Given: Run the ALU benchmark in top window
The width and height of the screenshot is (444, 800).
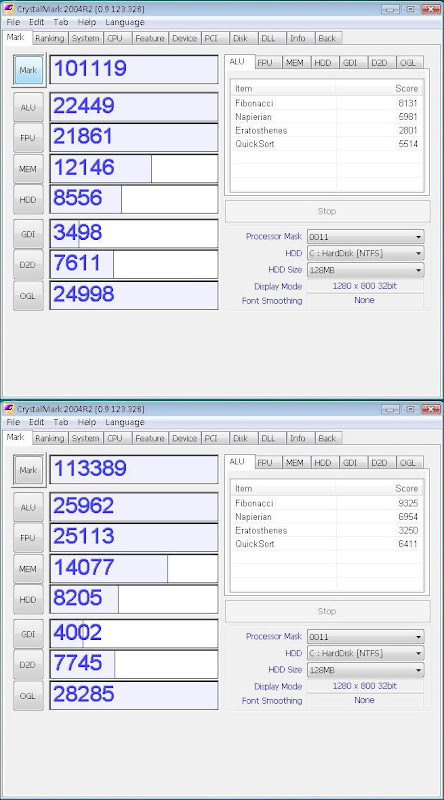Looking at the screenshot, I should pos(28,108).
